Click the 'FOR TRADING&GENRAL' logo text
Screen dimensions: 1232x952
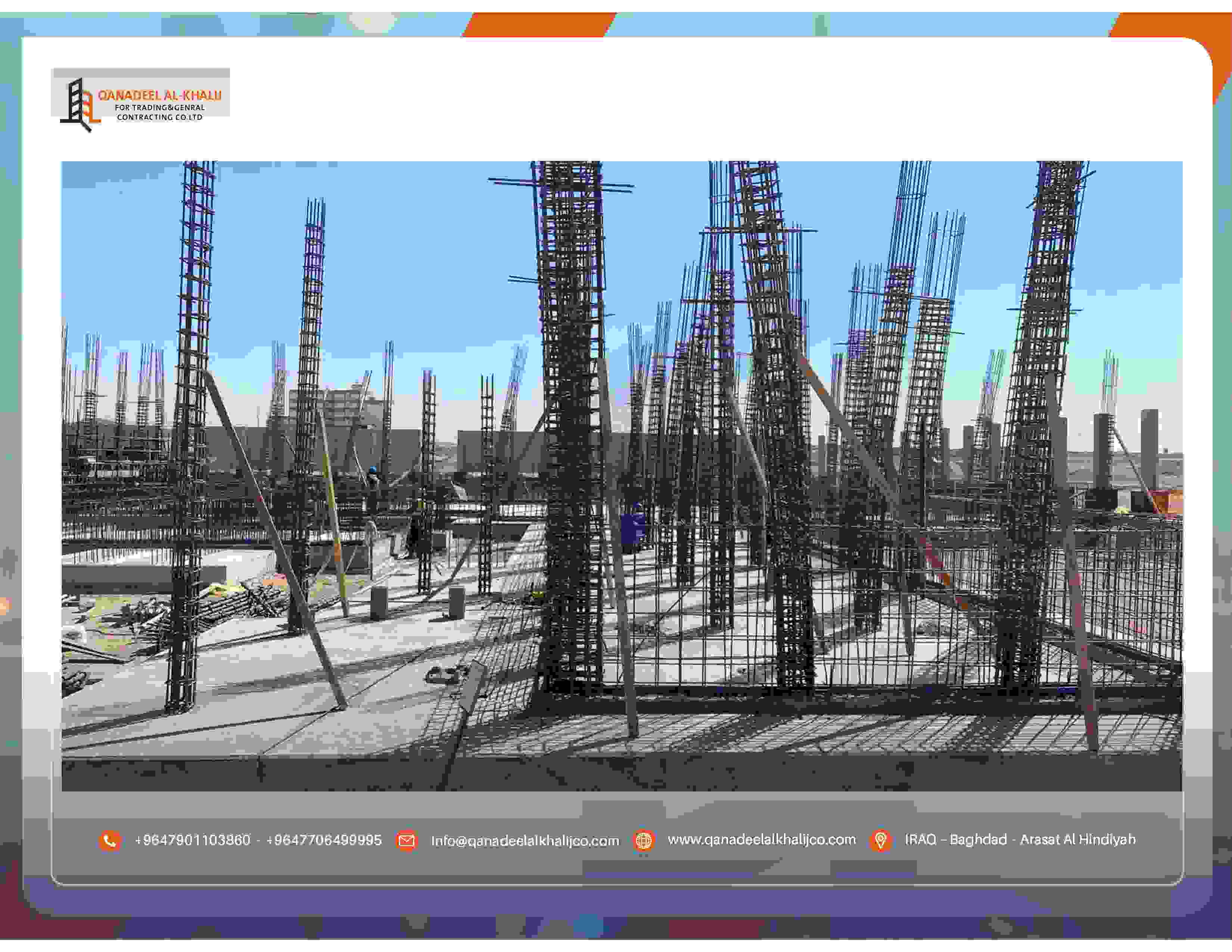pyautogui.click(x=160, y=108)
